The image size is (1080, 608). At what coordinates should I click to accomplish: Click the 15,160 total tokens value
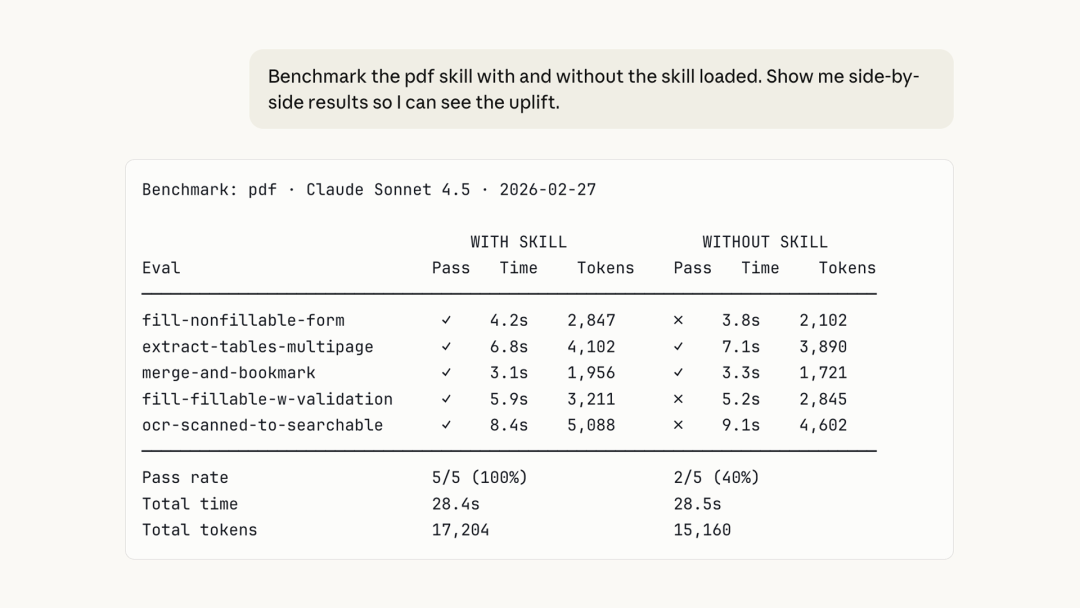click(702, 529)
